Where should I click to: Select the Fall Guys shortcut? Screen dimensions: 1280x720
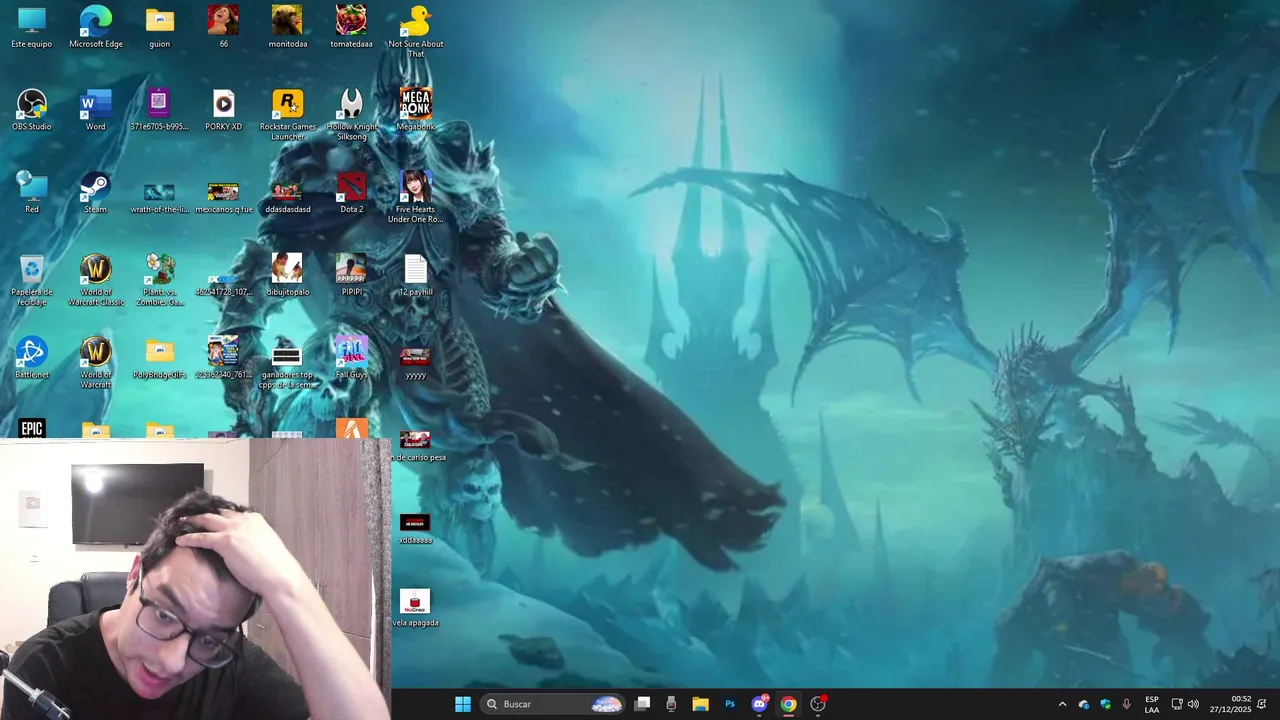tap(351, 359)
